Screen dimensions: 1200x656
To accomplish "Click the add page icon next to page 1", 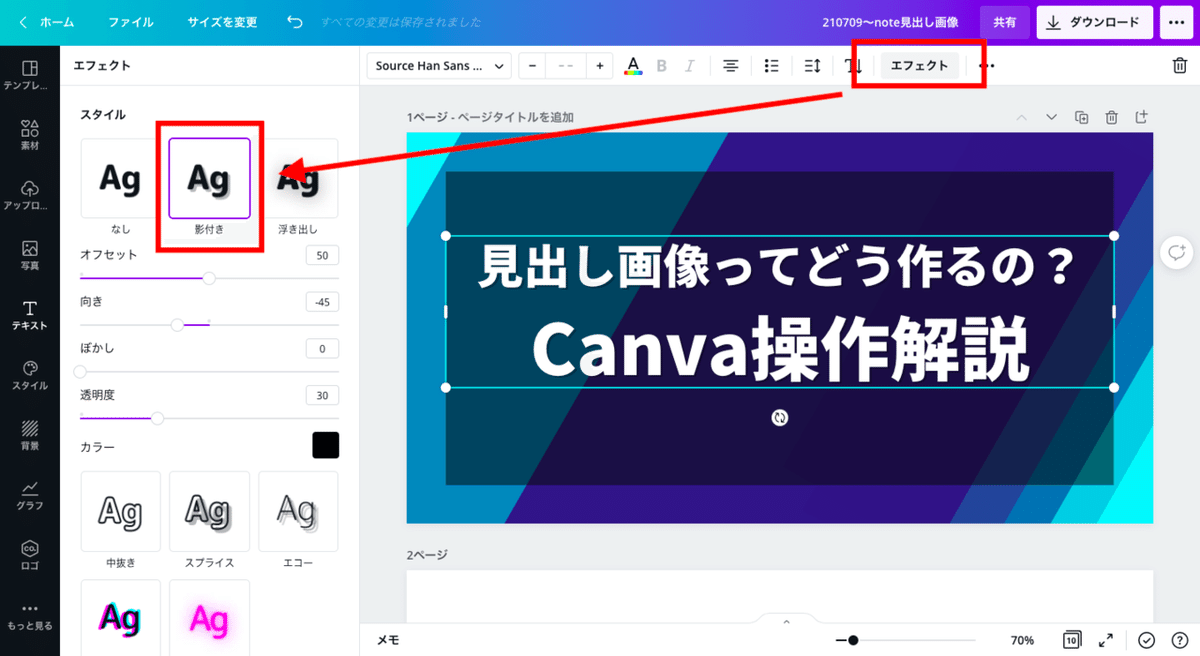I will [x=1141, y=117].
